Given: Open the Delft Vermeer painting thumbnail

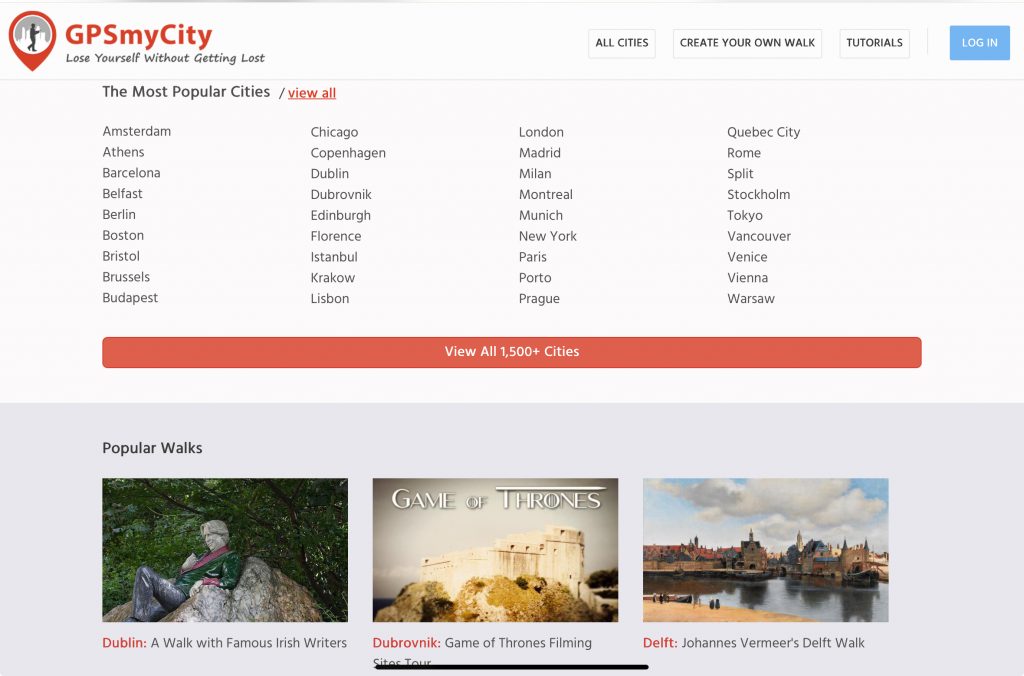Looking at the screenshot, I should coord(765,549).
